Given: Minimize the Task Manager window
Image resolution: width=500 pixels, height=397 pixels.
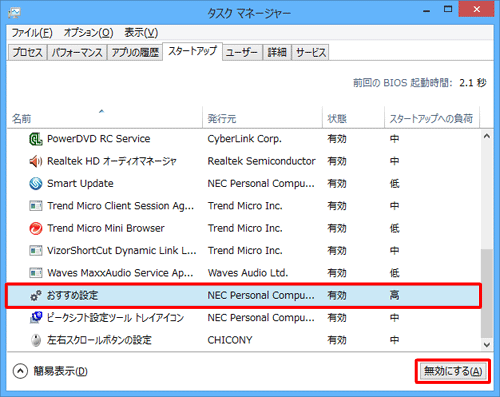Looking at the screenshot, I should (x=426, y=11).
